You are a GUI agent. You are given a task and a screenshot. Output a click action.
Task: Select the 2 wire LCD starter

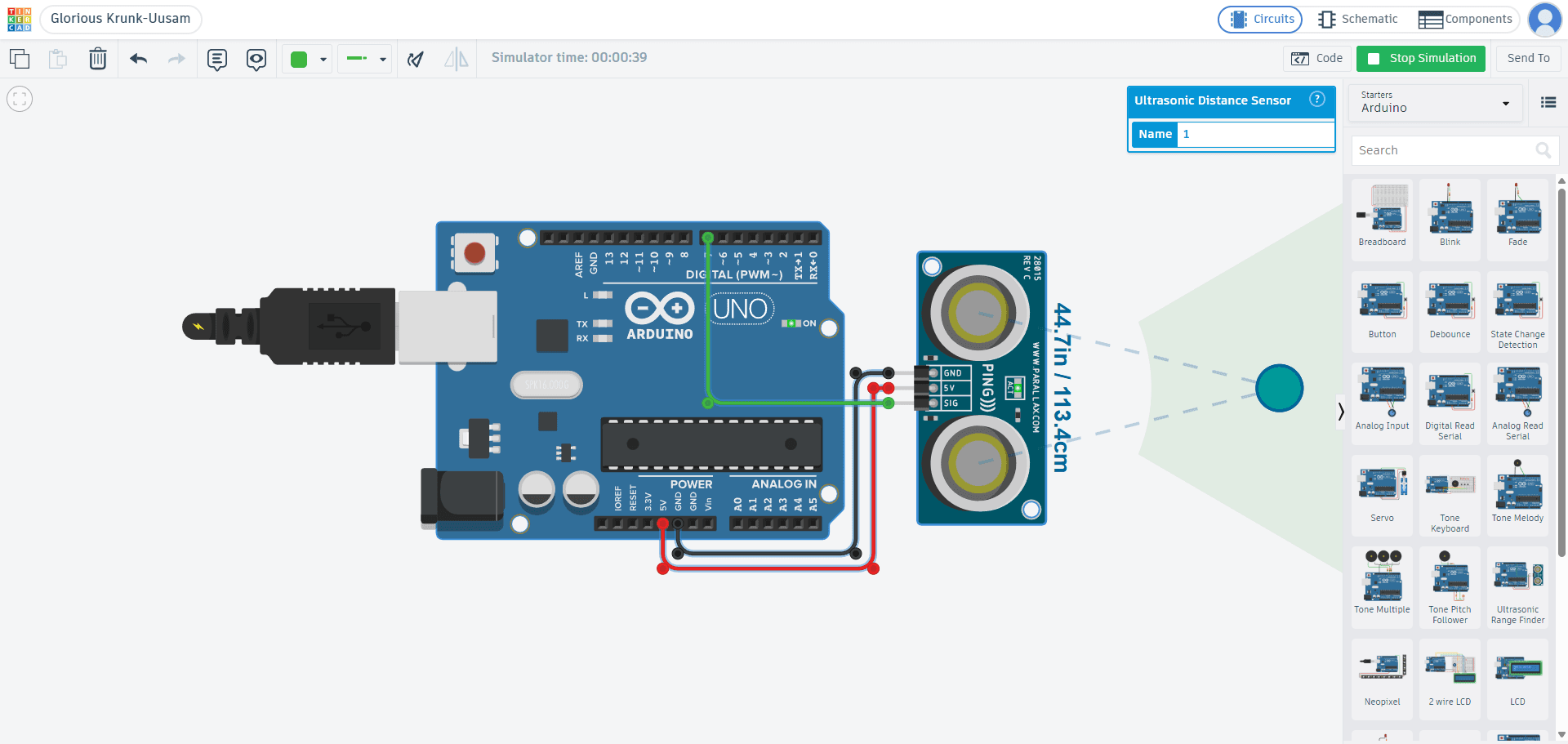pos(1450,678)
